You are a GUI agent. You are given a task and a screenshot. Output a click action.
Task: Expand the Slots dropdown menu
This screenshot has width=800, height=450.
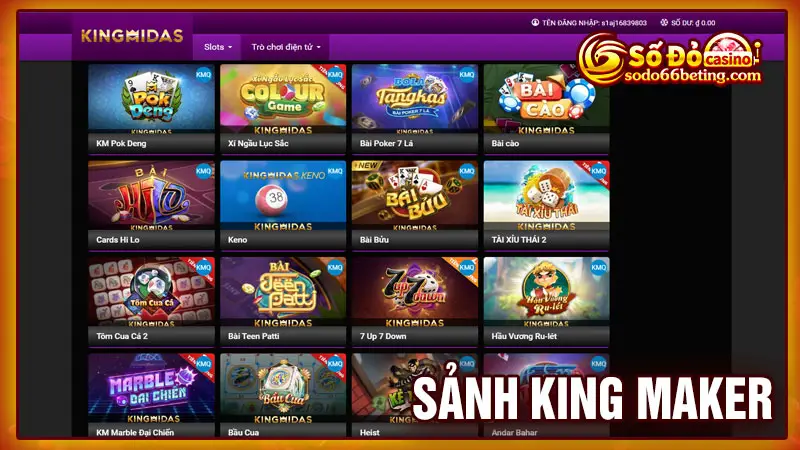coord(218,47)
